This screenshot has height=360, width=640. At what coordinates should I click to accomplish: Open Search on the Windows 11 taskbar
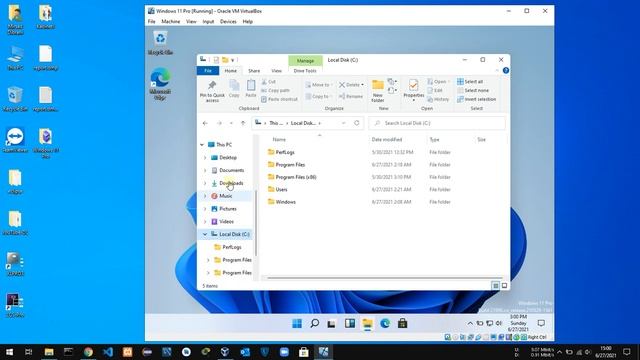coord(315,324)
